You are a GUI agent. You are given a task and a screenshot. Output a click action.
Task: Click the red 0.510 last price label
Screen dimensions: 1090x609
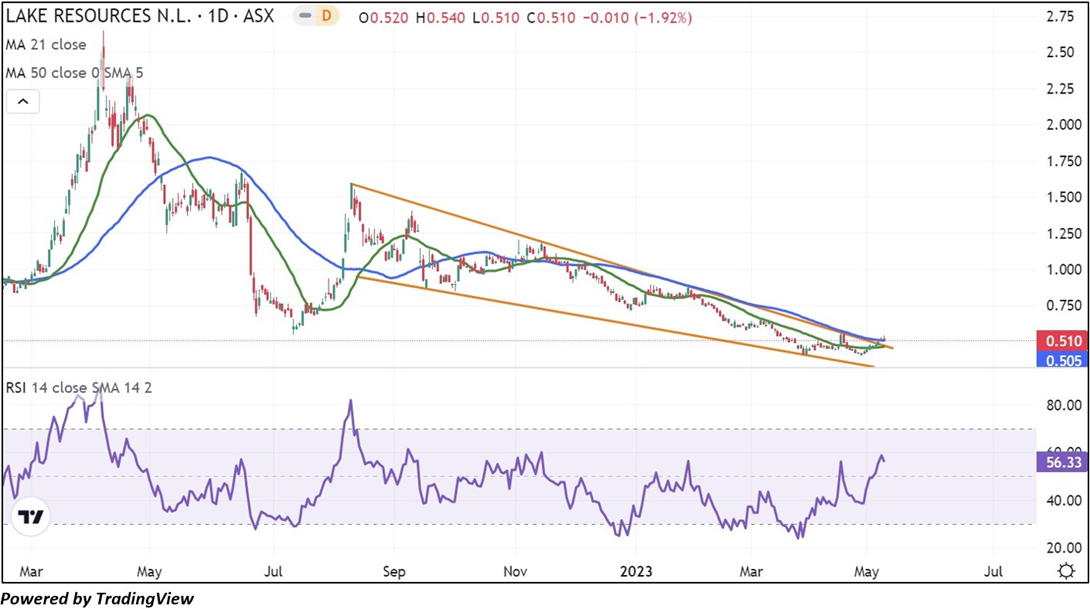coord(1061,341)
